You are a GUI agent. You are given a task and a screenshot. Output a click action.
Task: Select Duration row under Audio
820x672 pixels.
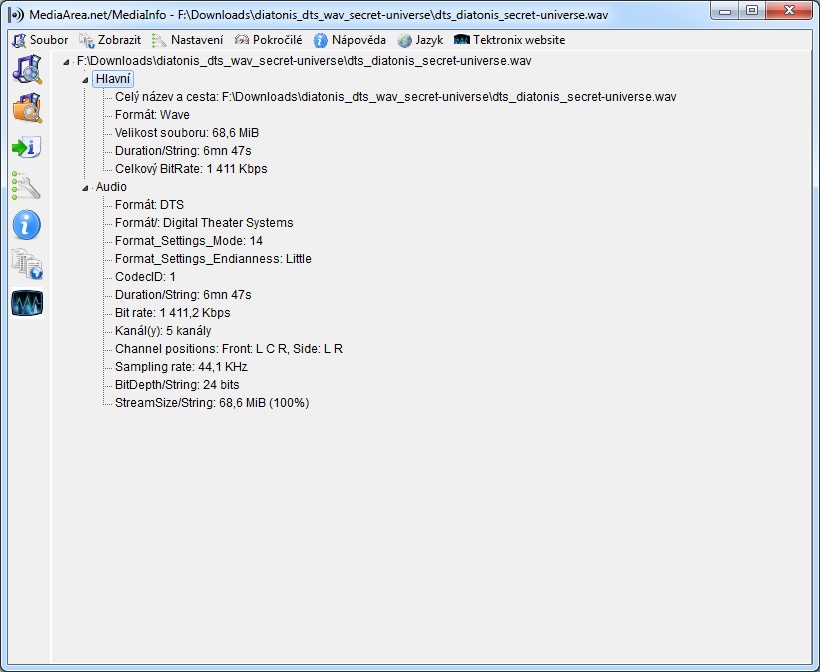(183, 295)
